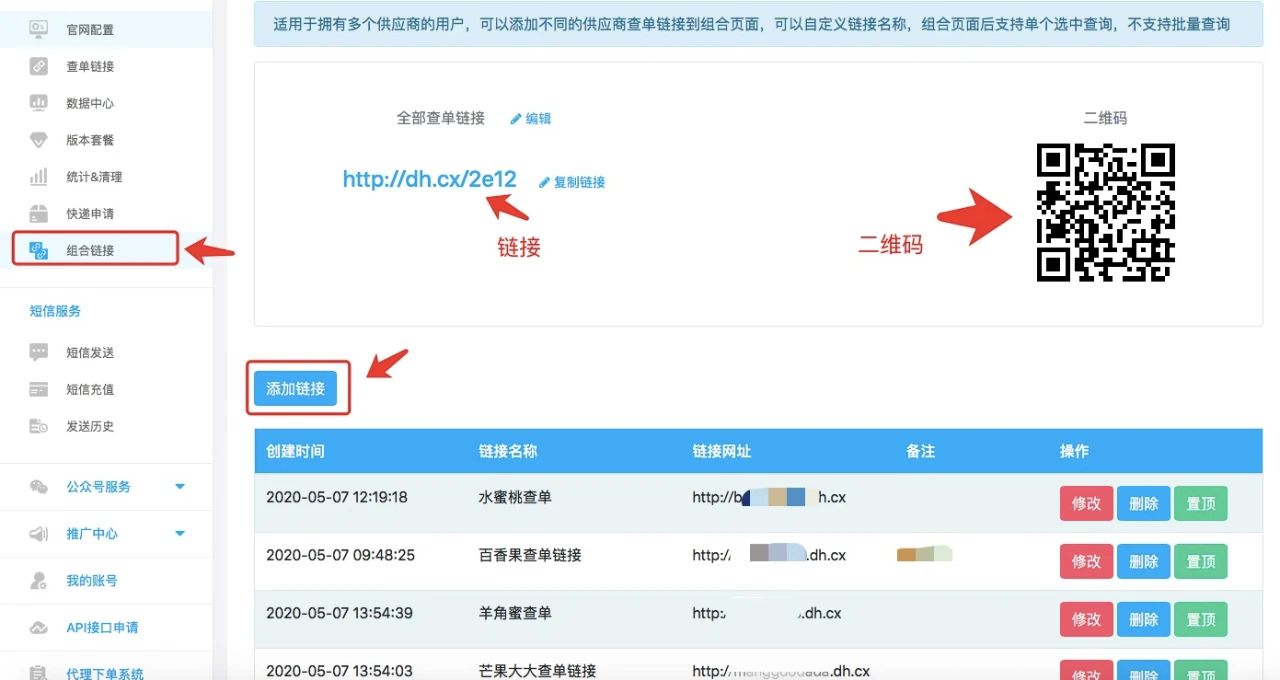Open the http://dh.cx/2e12 link
Viewport: 1280px width, 680px height.
coord(429,179)
